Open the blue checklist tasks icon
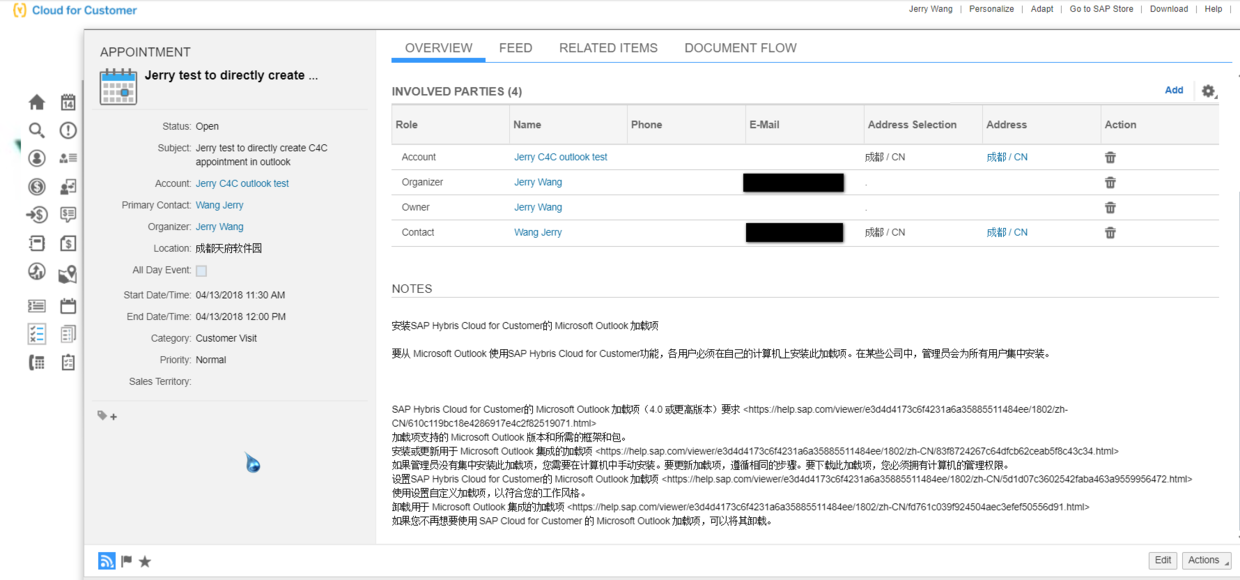1240x580 pixels. [37, 334]
